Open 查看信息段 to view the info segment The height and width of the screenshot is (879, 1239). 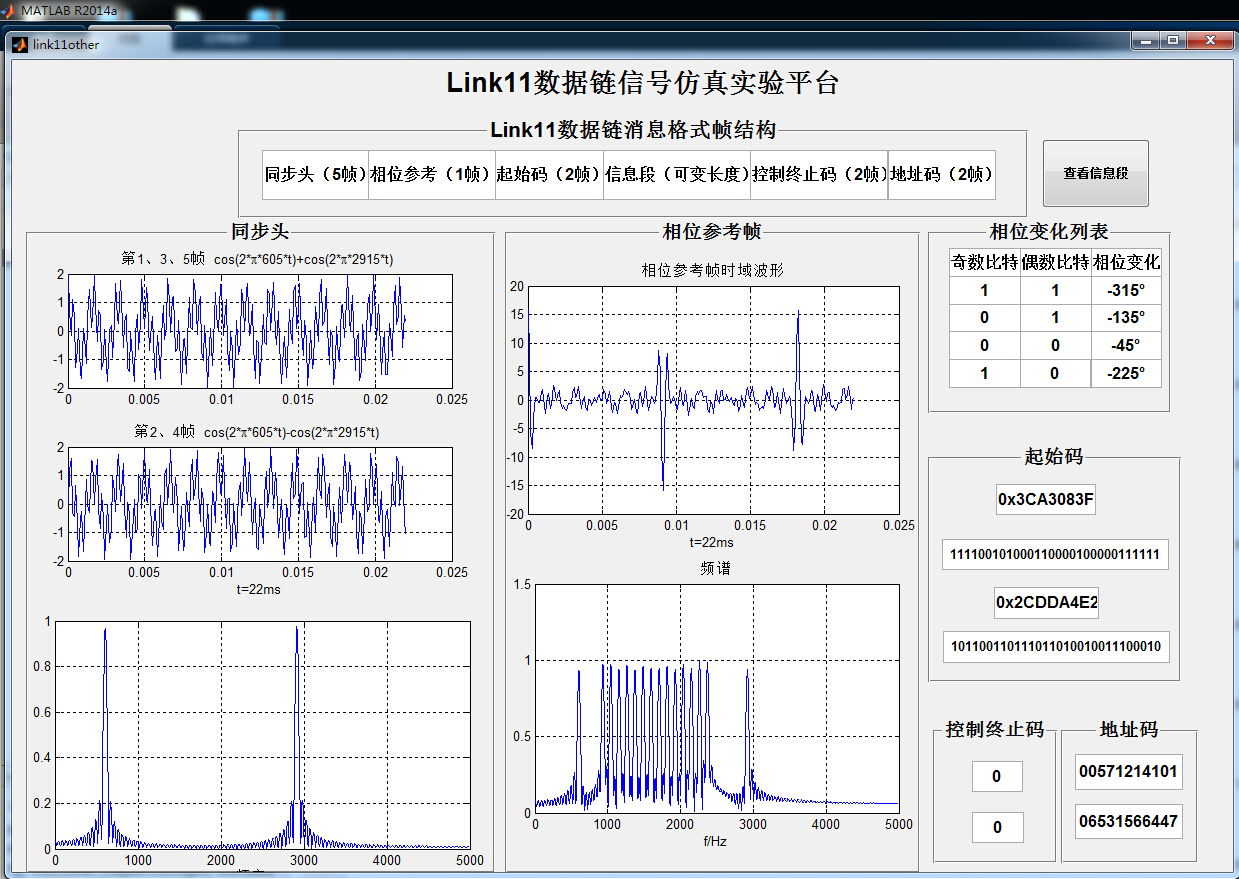1096,173
